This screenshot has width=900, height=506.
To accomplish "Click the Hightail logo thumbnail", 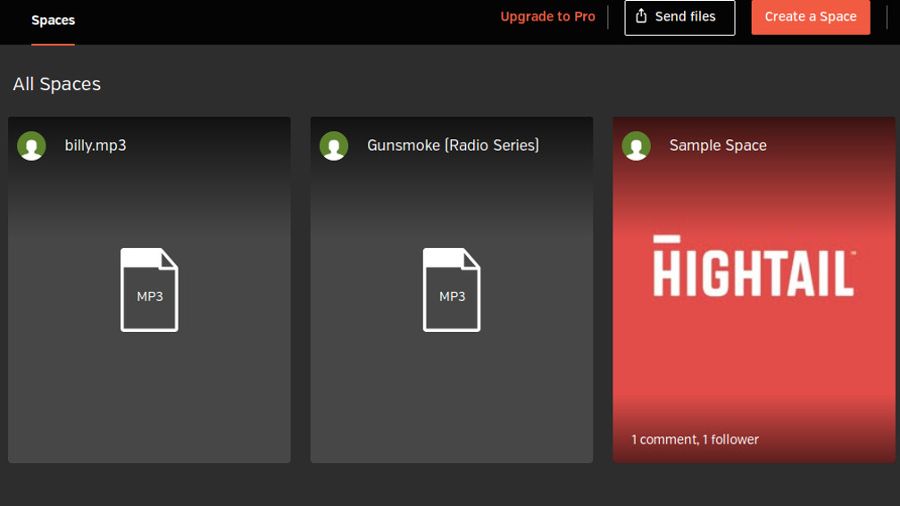I will tap(754, 266).
